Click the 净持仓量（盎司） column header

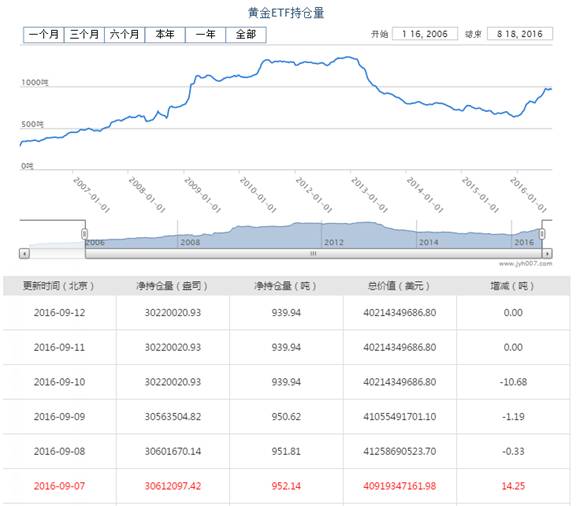click(x=172, y=286)
